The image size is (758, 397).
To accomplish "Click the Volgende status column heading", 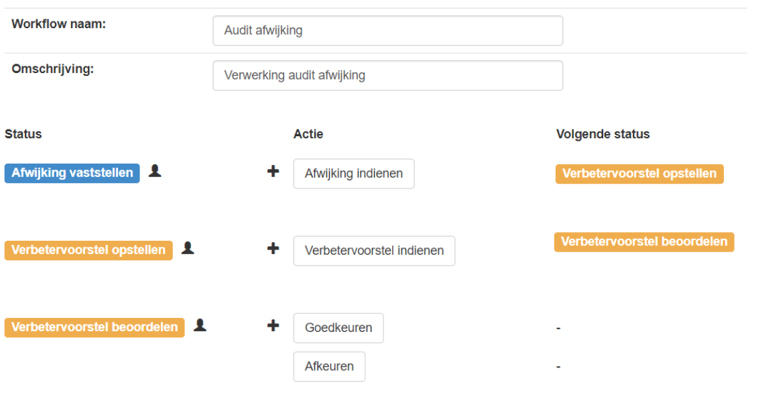I will click(x=603, y=134).
